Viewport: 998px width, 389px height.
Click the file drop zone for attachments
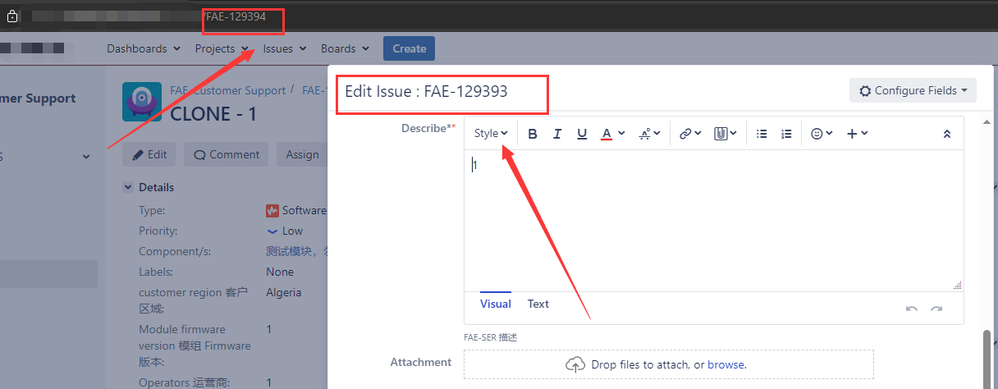pos(668,364)
